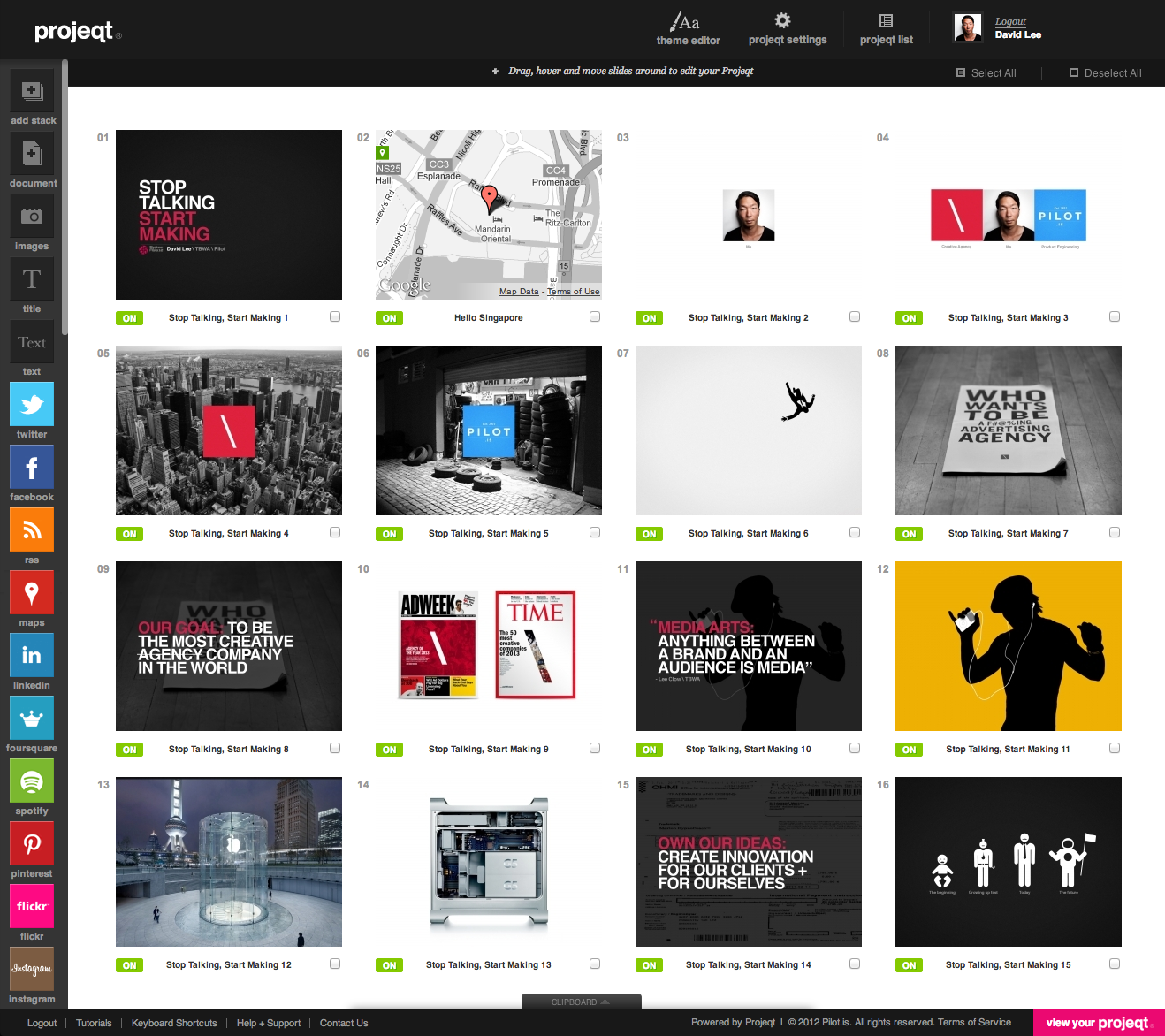
Task: Turn off Stop Talking, Start Making 1 slide
Action: [130, 318]
